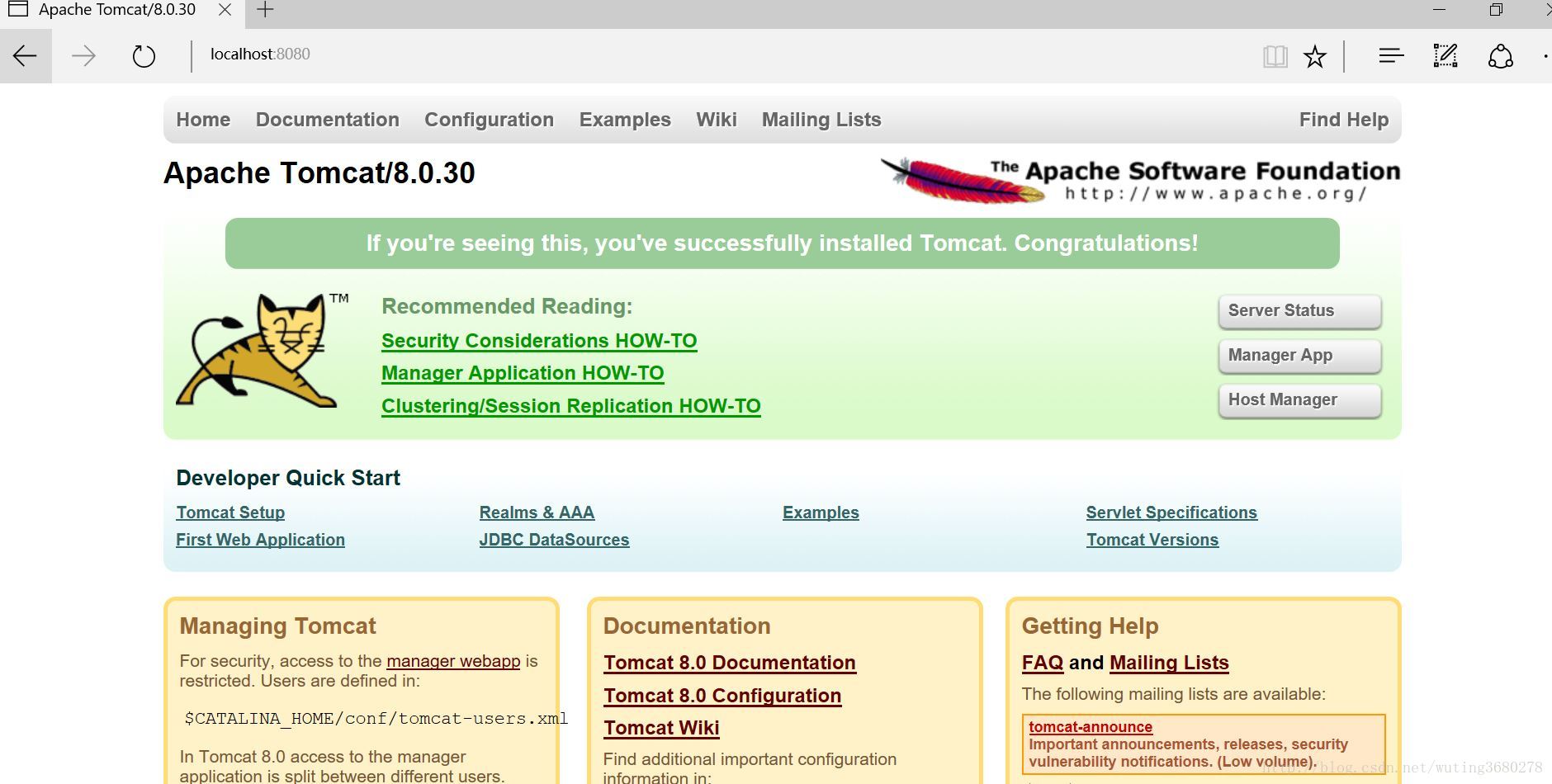Click the Apache Tomcat/8.0.30 page heading
Image resolution: width=1552 pixels, height=784 pixels.
319,173
